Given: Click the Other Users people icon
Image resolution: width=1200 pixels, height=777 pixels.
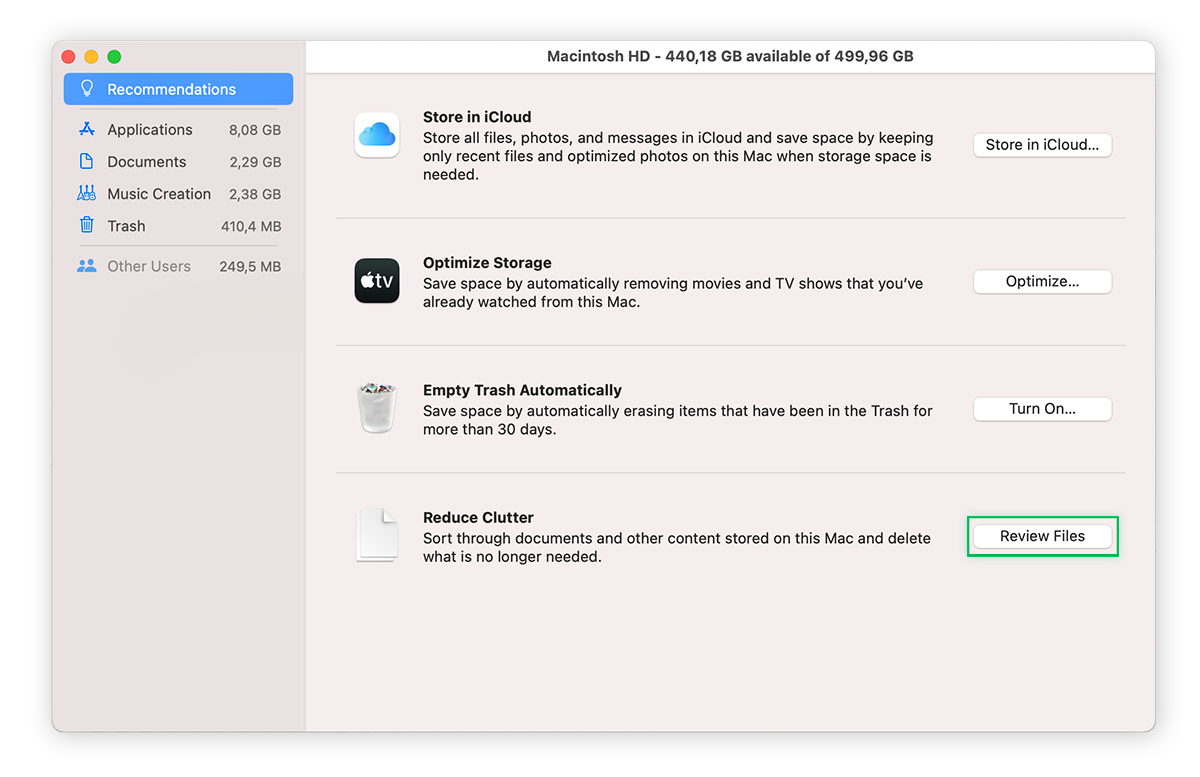Looking at the screenshot, I should point(86,266).
